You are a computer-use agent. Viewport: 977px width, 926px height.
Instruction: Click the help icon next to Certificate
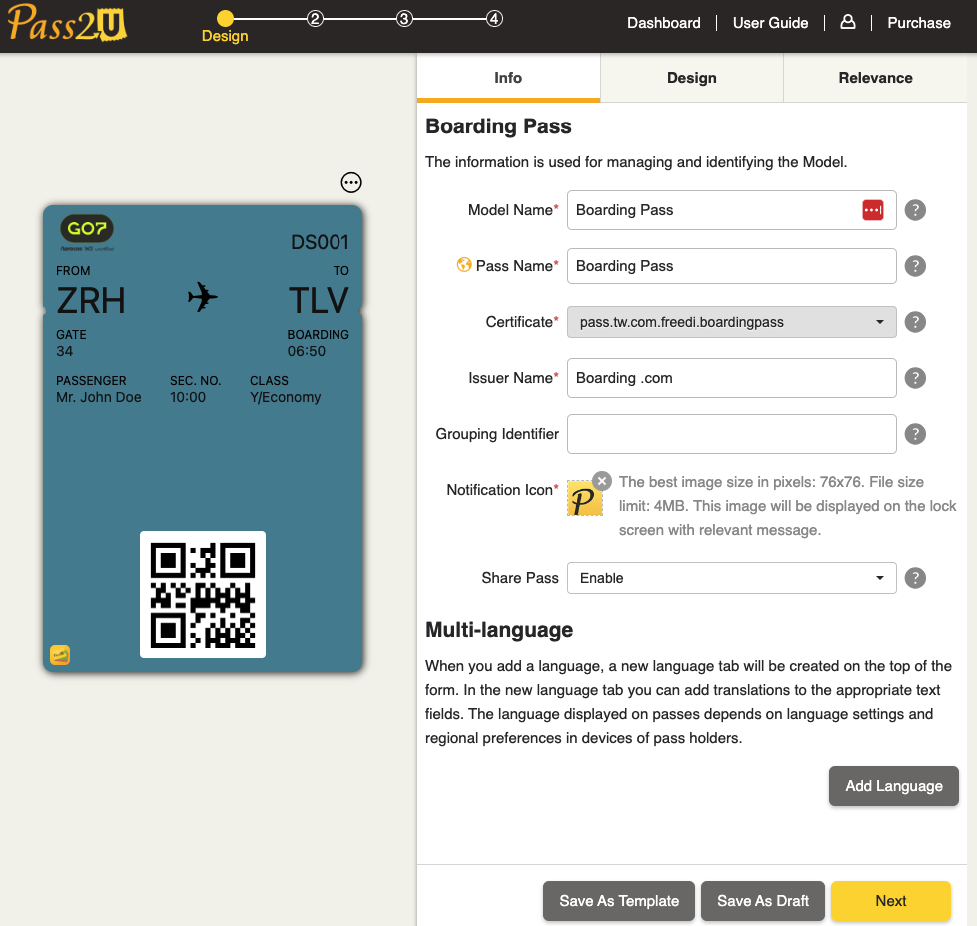pyautogui.click(x=915, y=322)
